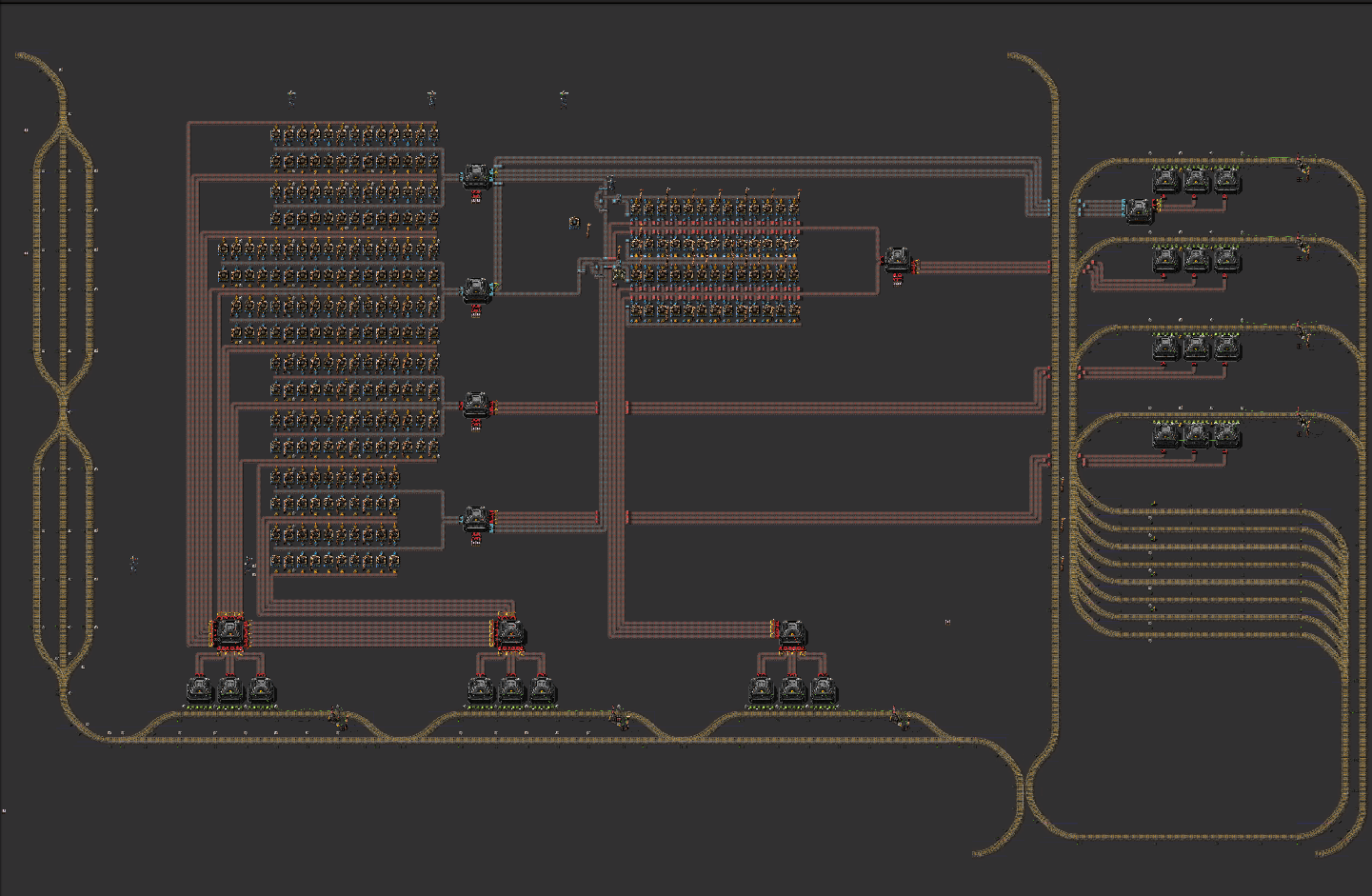Click the left warehouse in the top right-side loop
The image size is (1372, 896).
pyautogui.click(x=1166, y=179)
